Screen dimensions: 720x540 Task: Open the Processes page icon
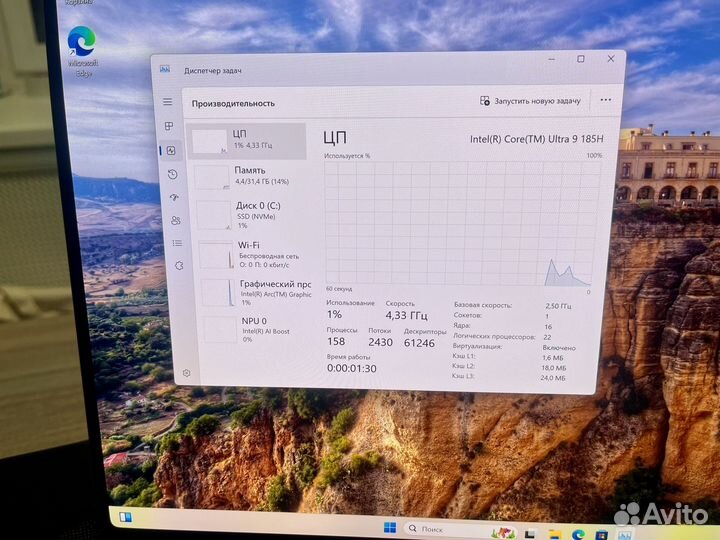(169, 126)
